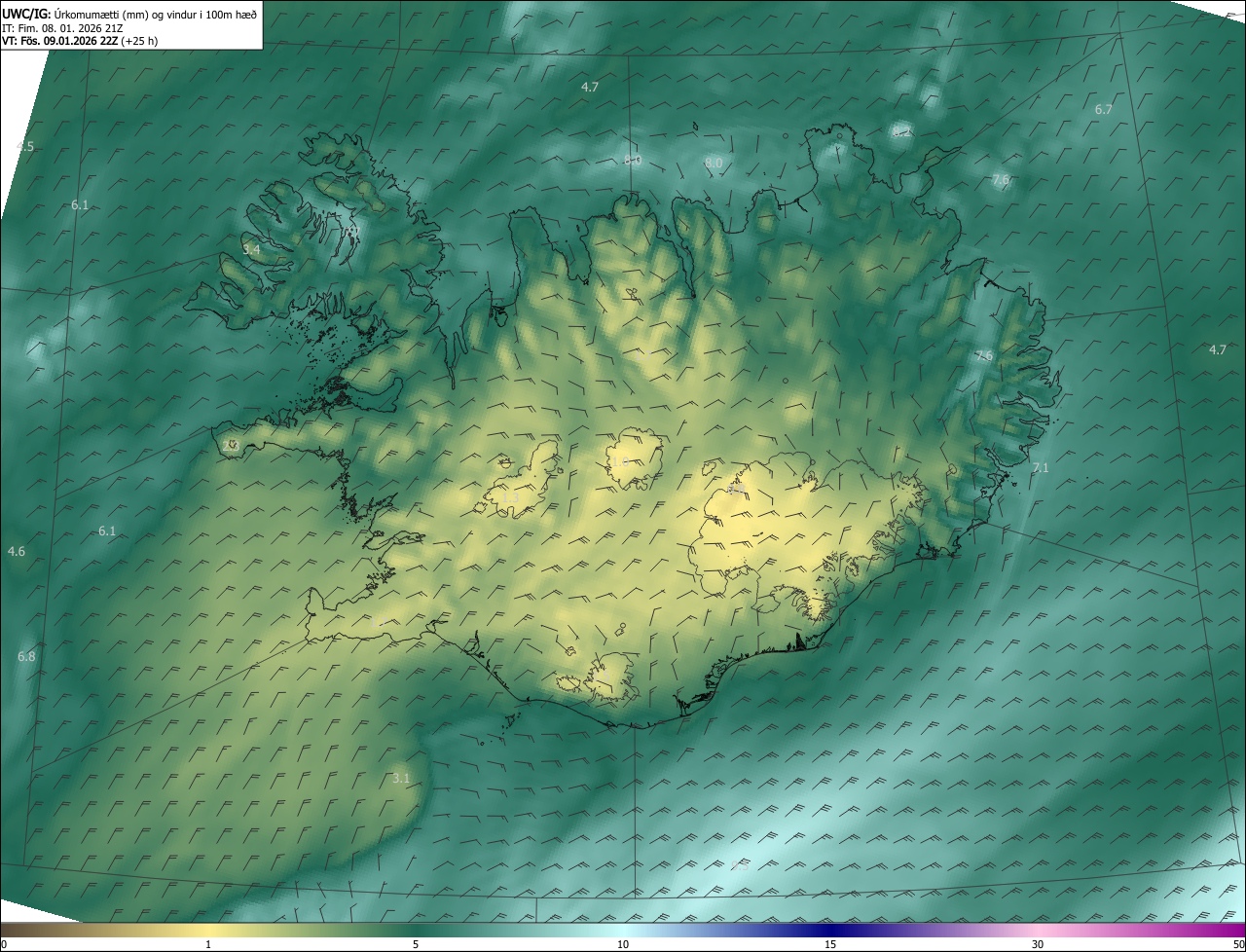Click the 7.1 value off the southeast coast
The height and width of the screenshot is (952, 1246).
pyautogui.click(x=1041, y=468)
